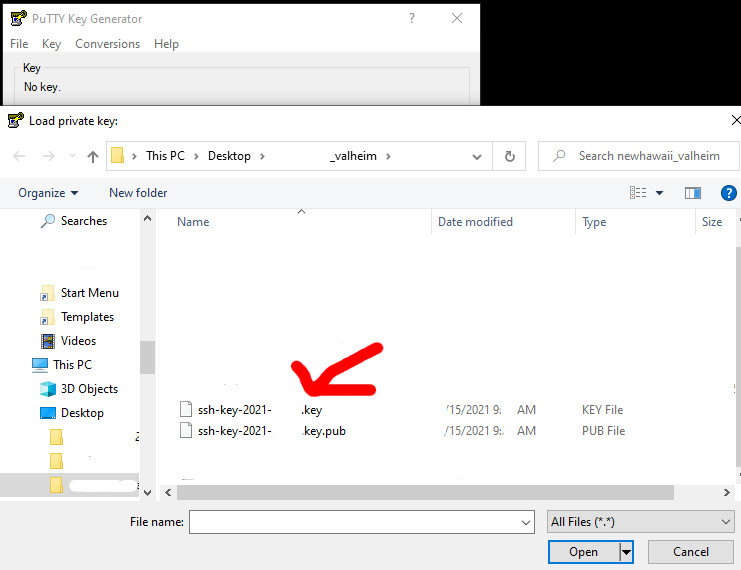This screenshot has width=741, height=570.
Task: Create a New folder
Action: pos(138,193)
